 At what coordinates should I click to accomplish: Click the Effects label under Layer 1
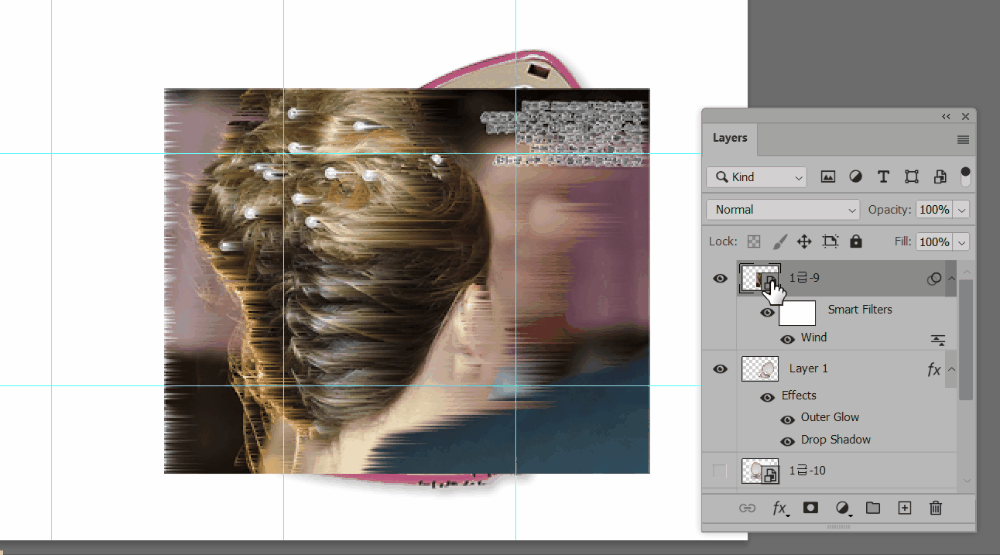tap(798, 396)
